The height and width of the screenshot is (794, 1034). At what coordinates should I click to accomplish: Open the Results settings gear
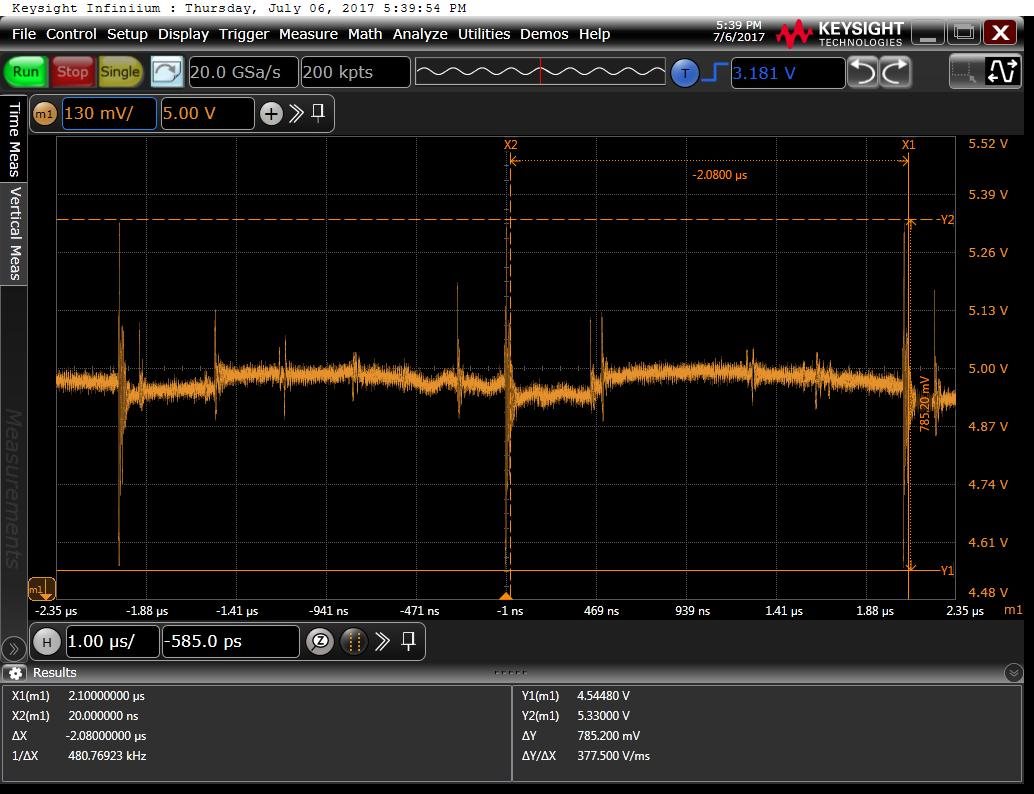pyautogui.click(x=16, y=673)
